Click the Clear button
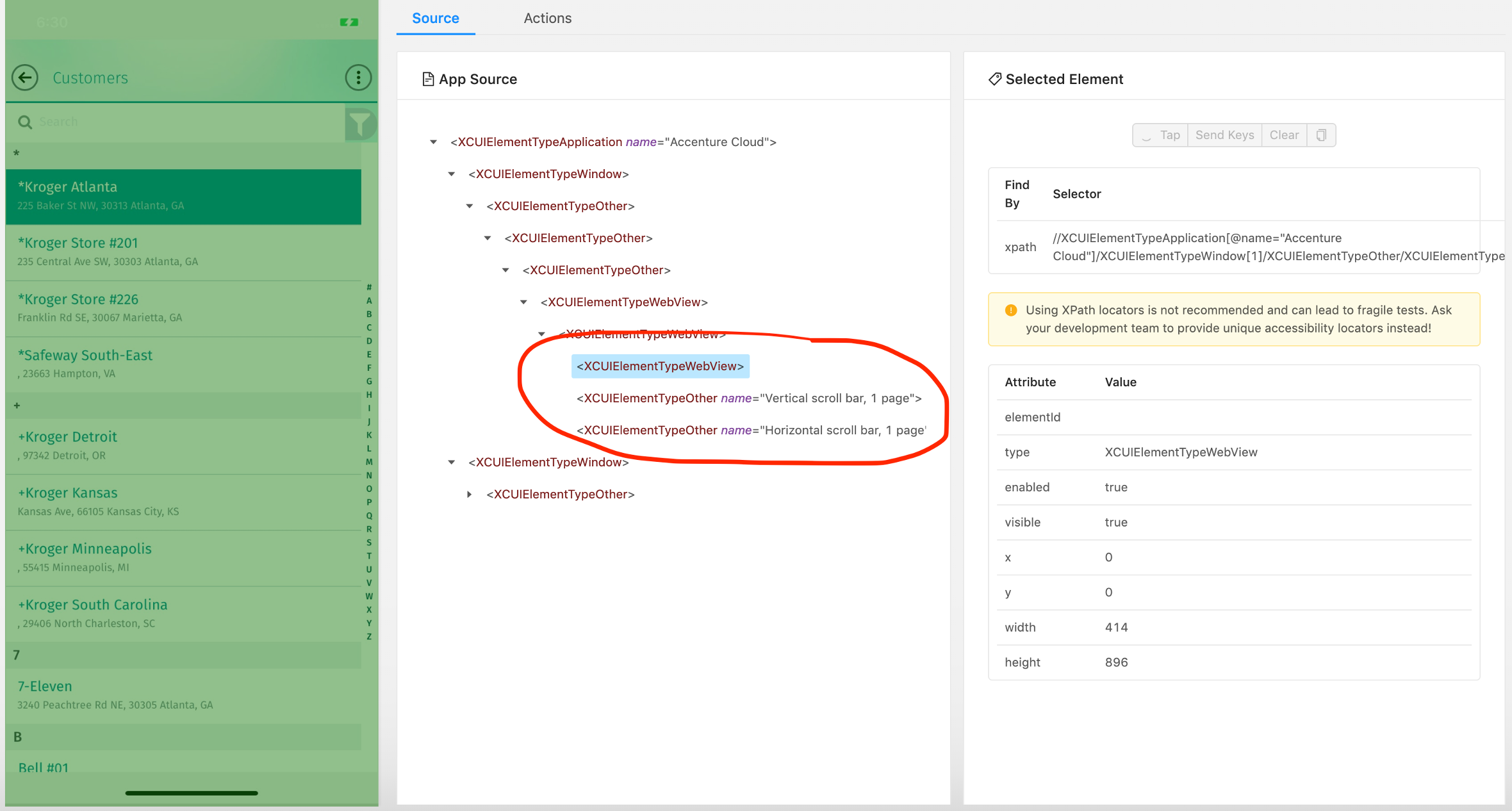 [x=1284, y=135]
